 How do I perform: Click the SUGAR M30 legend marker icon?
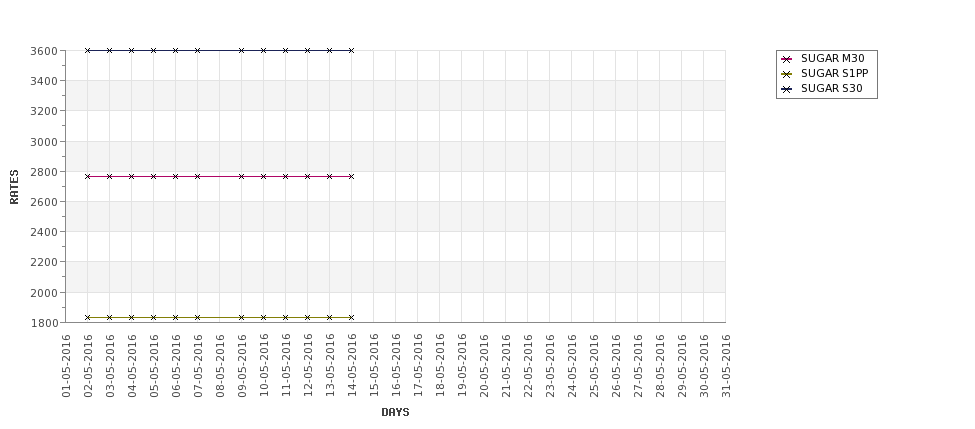pyautogui.click(x=786, y=59)
